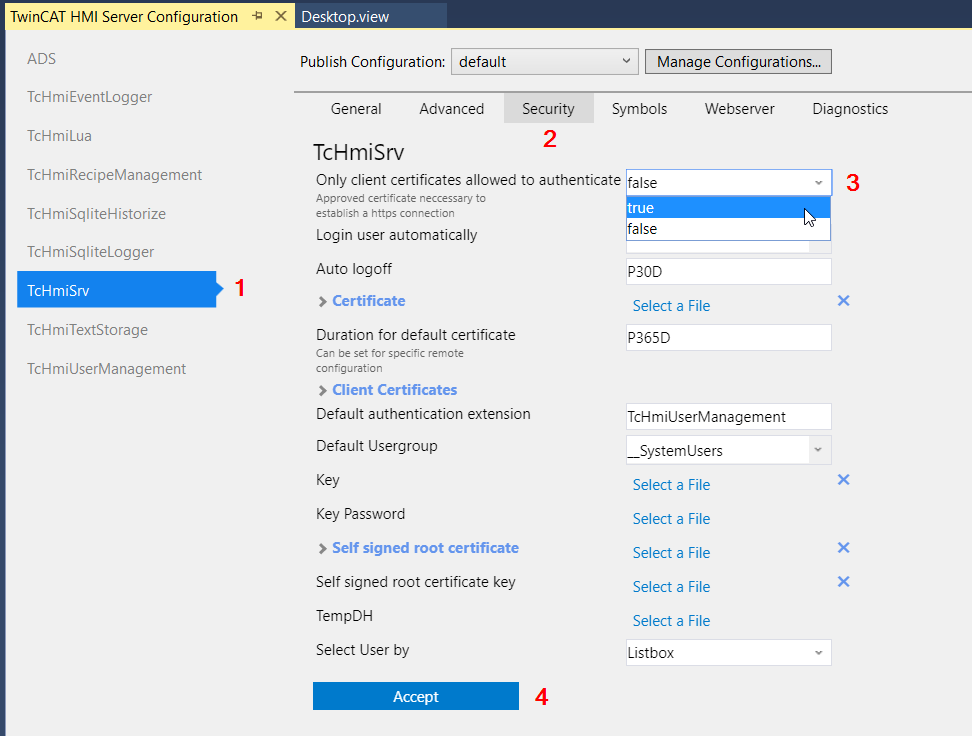
Task: Show the Diagnostics tab
Action: point(850,109)
